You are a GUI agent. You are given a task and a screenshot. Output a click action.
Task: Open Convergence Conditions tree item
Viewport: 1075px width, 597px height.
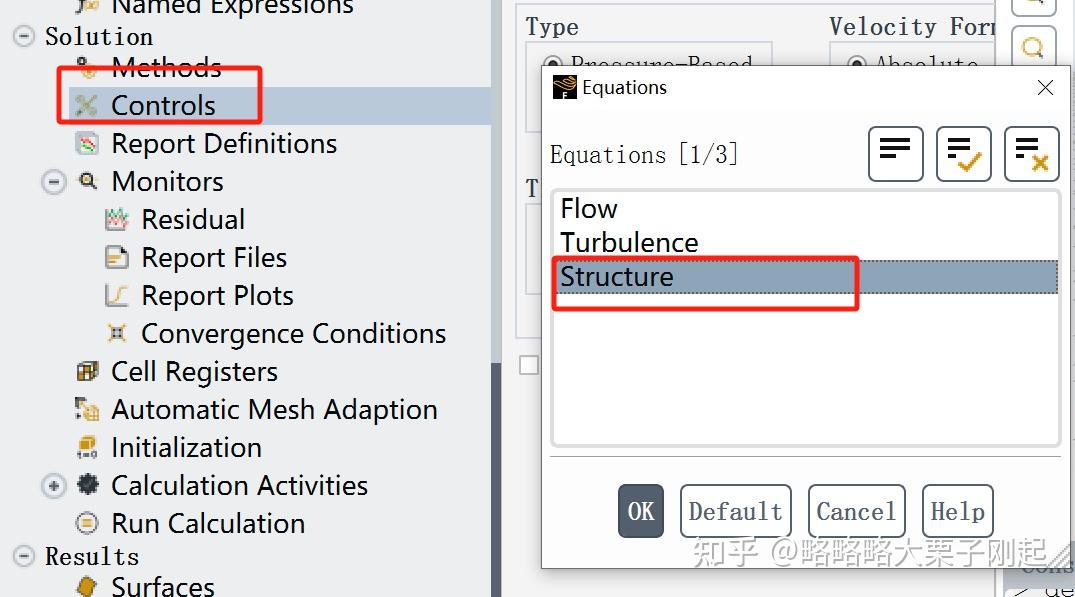293,334
